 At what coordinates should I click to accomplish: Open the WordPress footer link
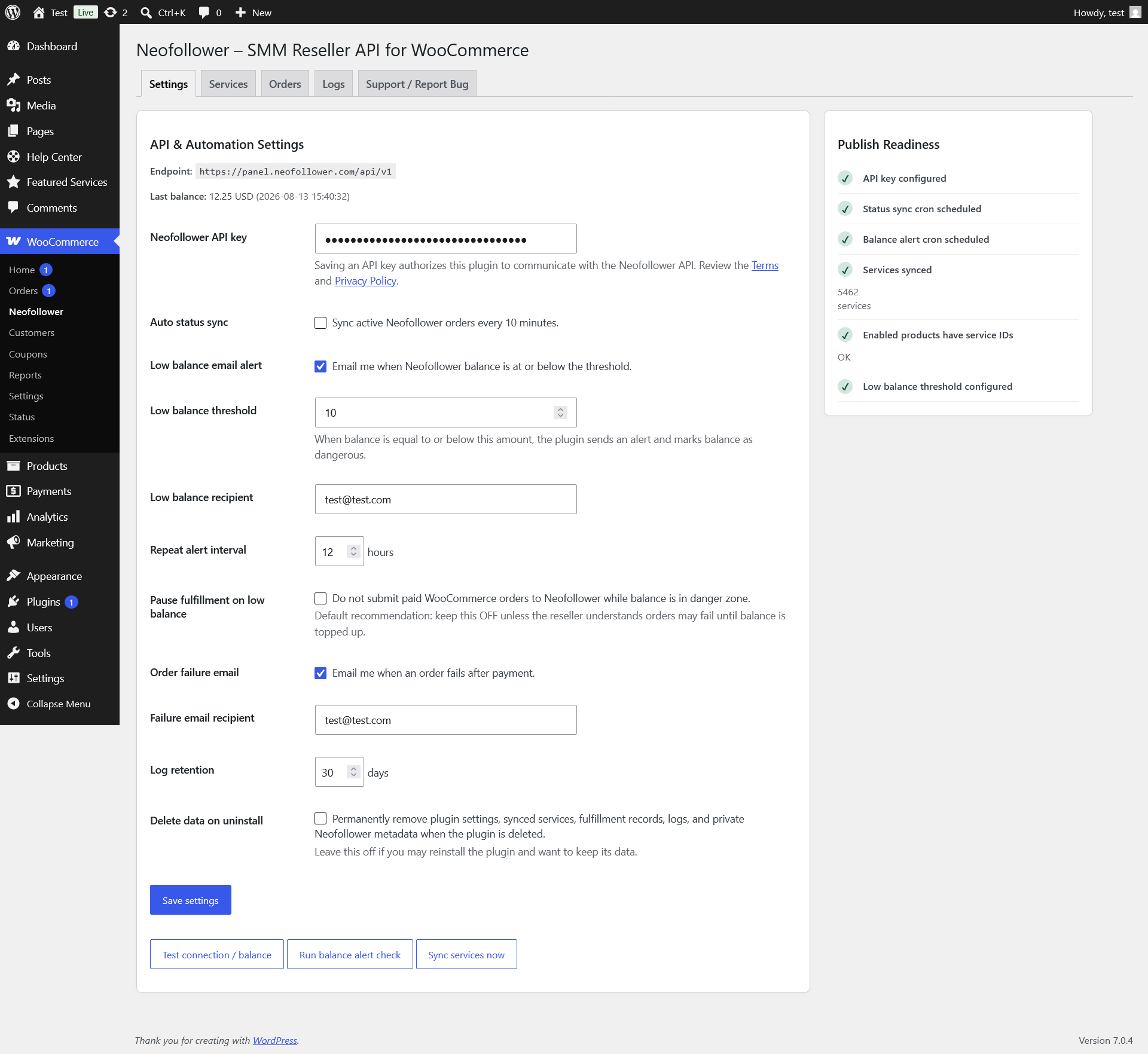point(275,1040)
